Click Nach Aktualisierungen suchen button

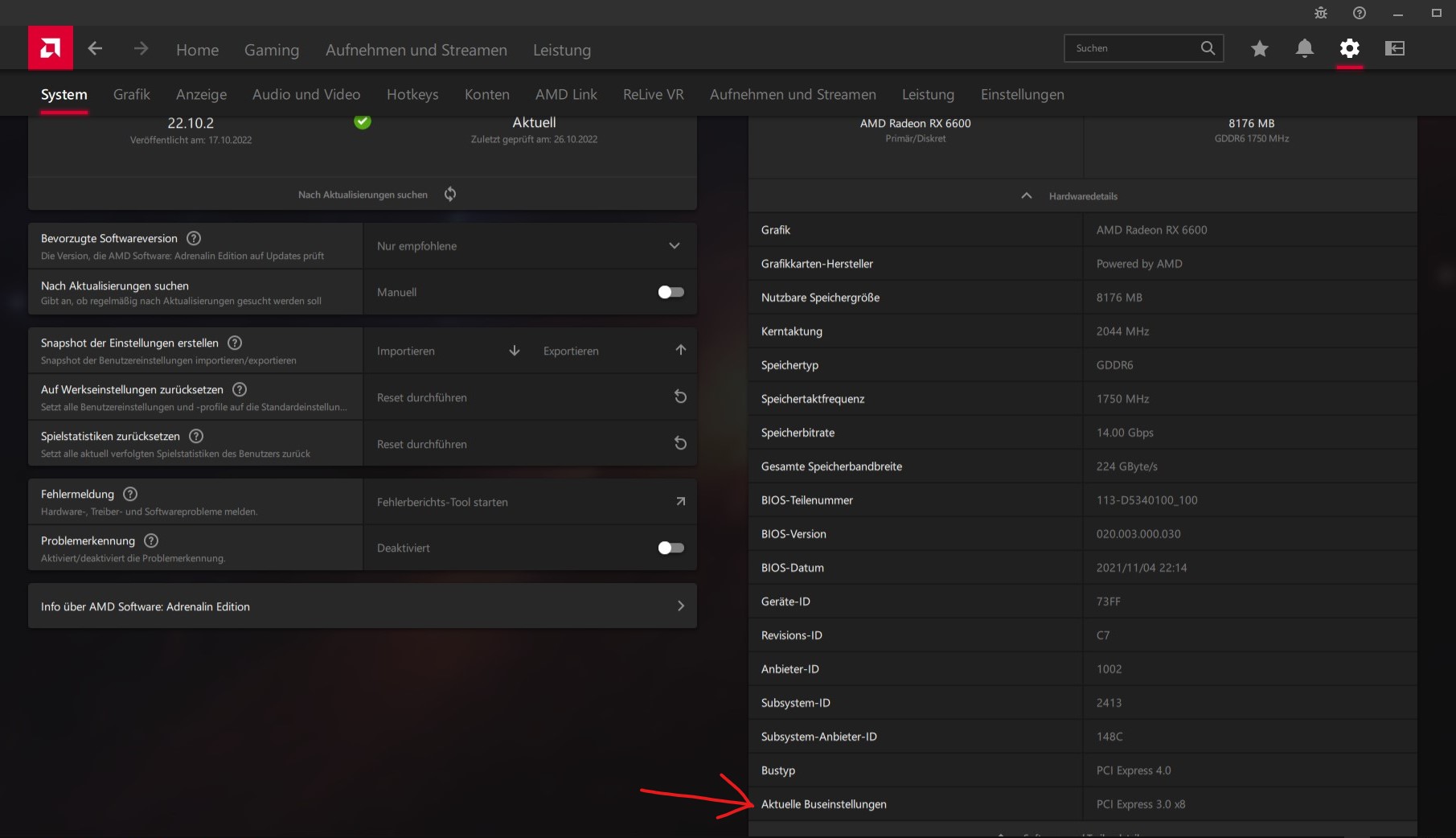coord(363,195)
